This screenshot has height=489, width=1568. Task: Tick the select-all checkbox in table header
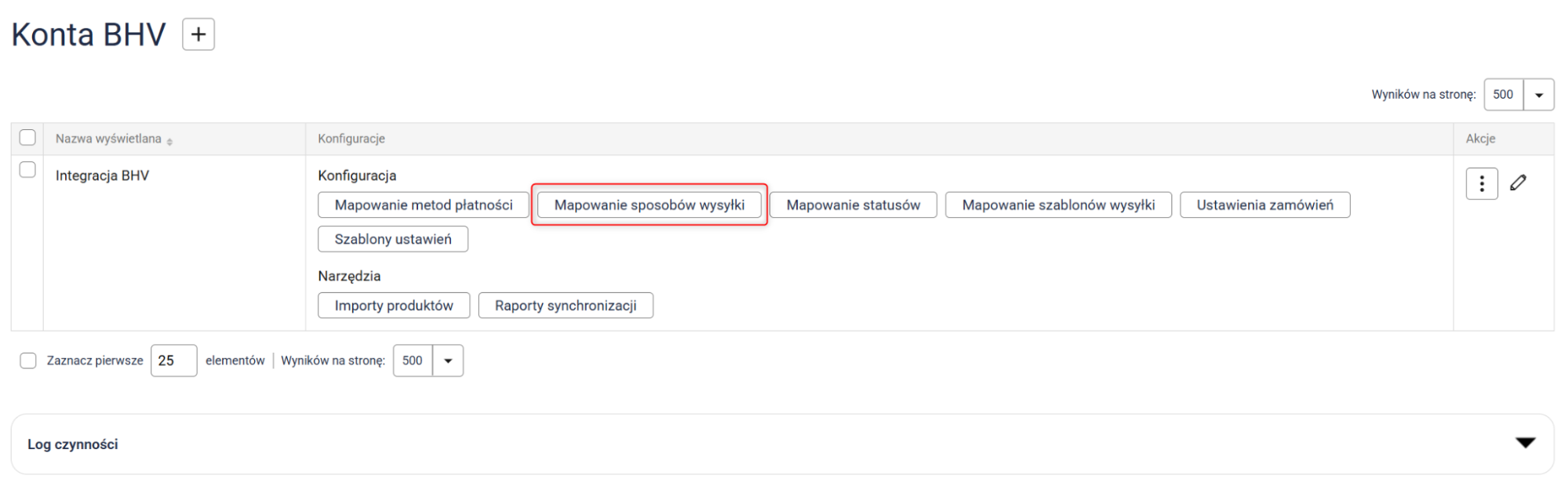(27, 138)
